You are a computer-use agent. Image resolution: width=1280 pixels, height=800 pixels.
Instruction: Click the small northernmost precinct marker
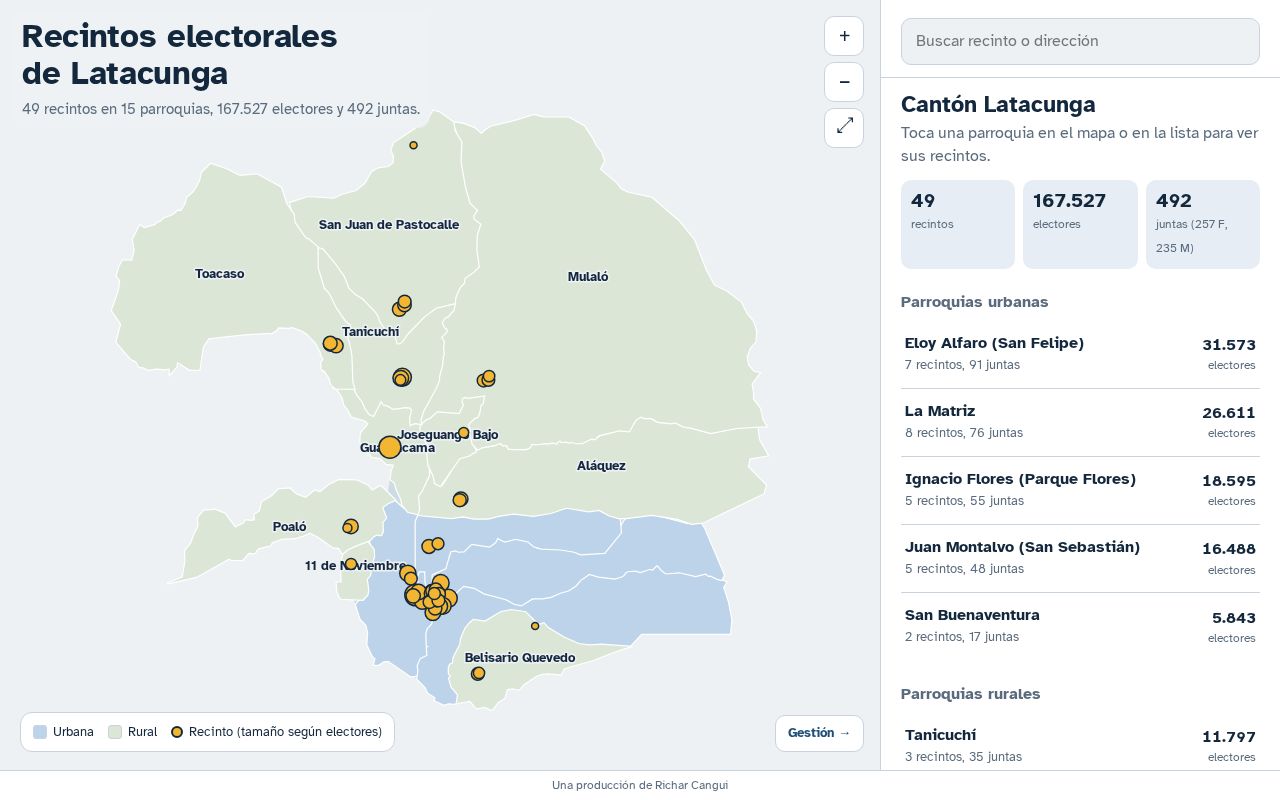[x=413, y=145]
